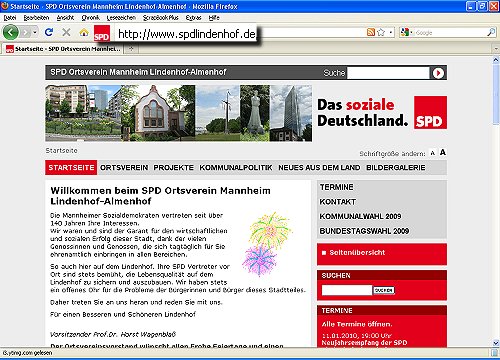This screenshot has width=500, height=360.
Task: Select the larger font size A
Action: [443, 152]
